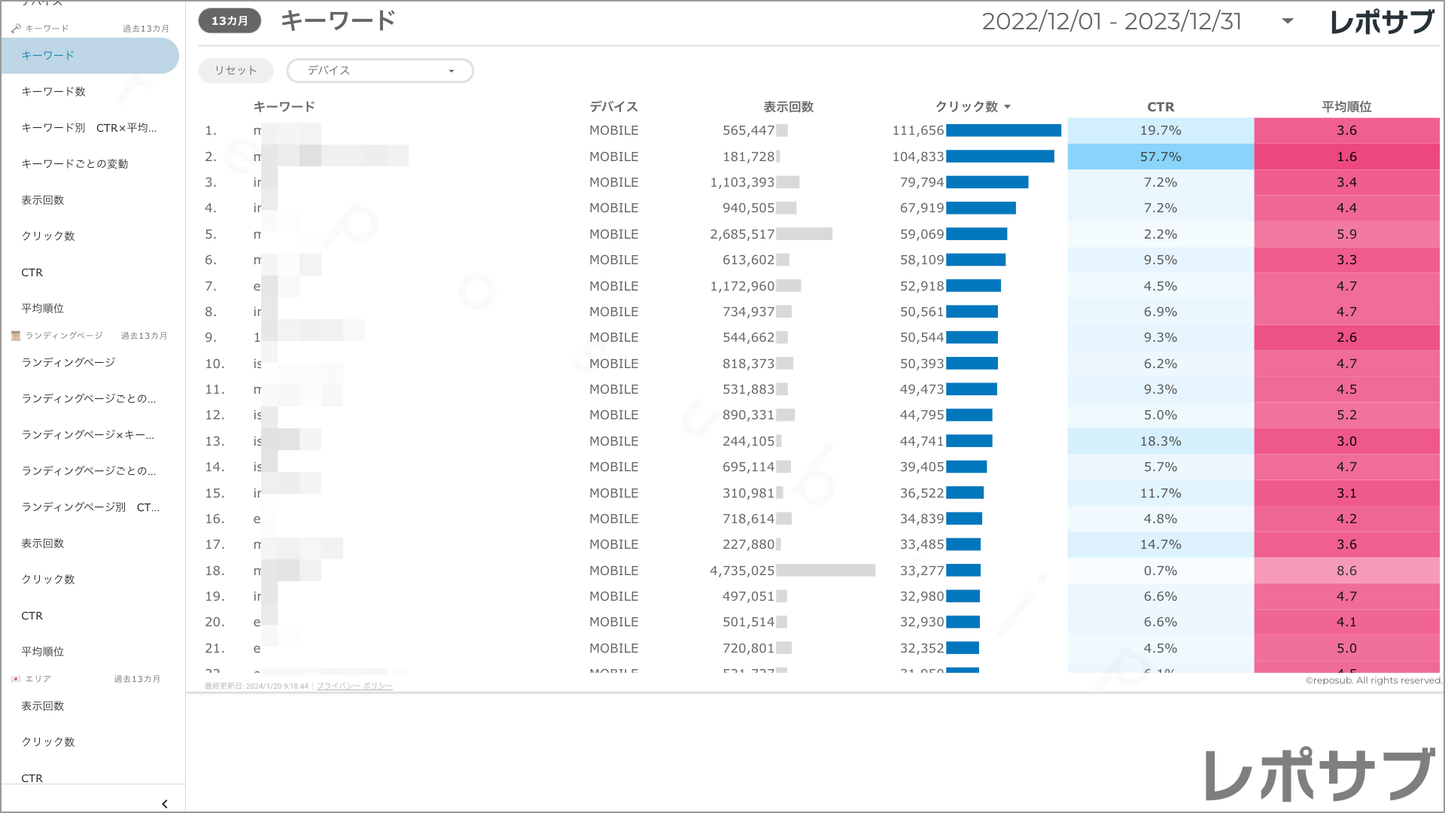1445x813 pixels.
Task: Click the 表示回数 column header in the table
Action: coord(788,107)
